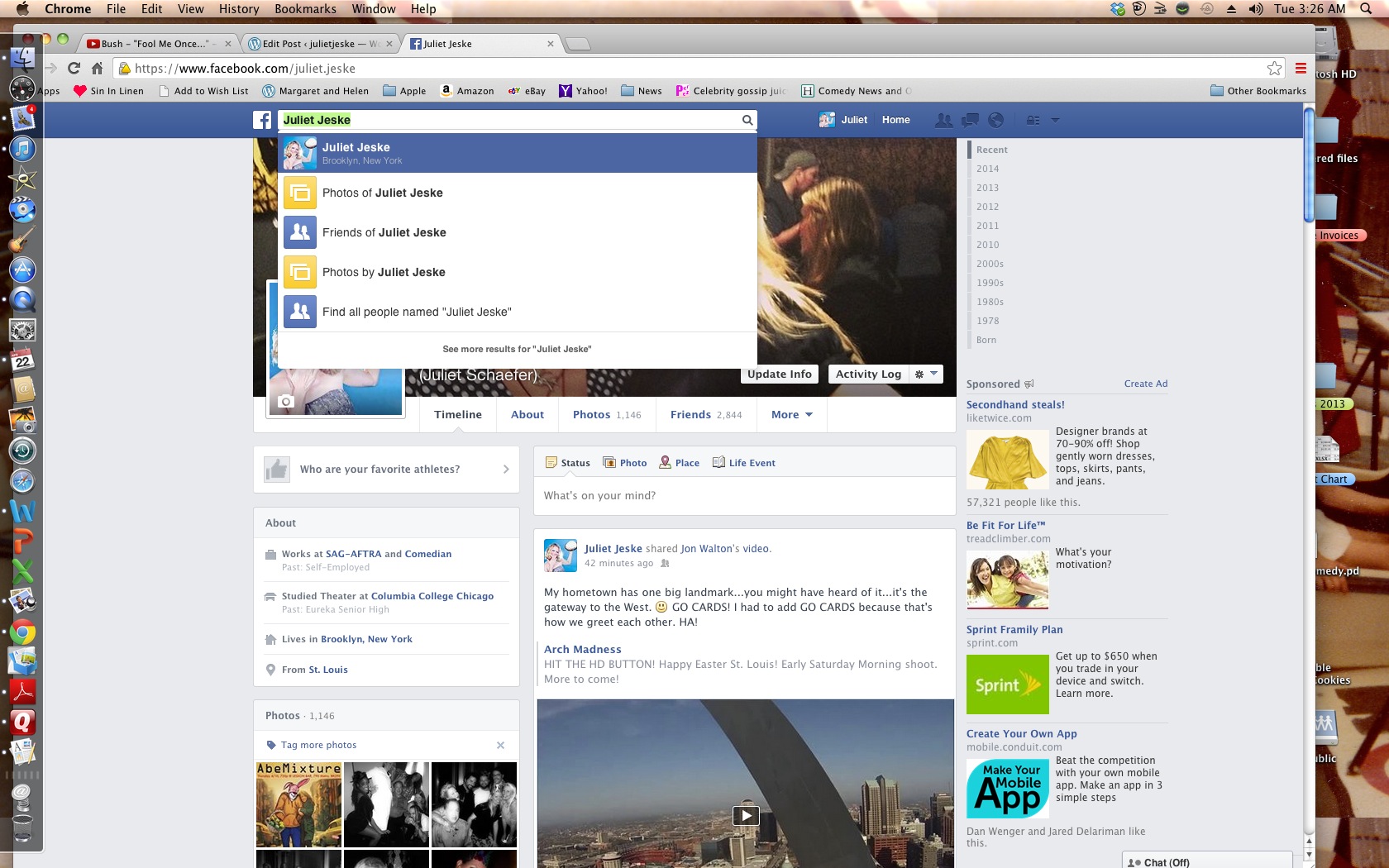Open the About profile tab
The width and height of the screenshot is (1389, 868).
click(527, 415)
